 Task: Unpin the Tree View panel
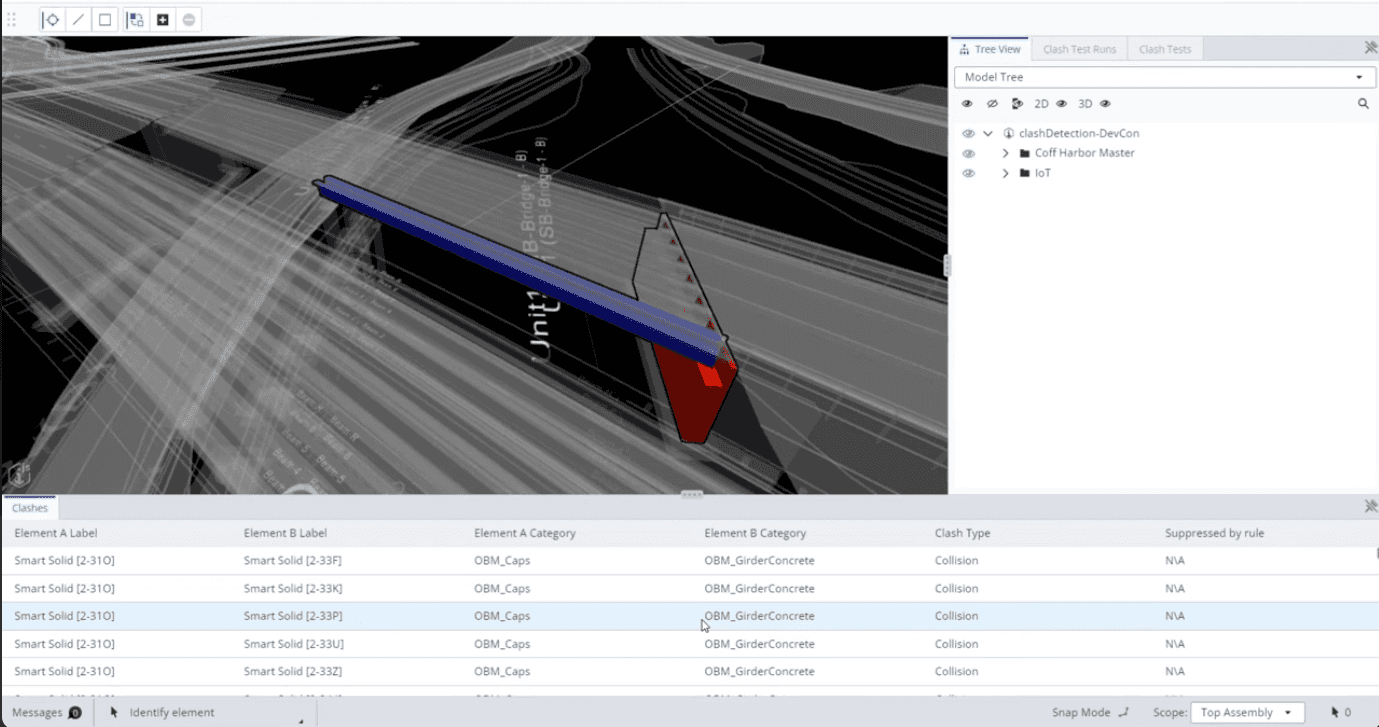coord(1370,48)
